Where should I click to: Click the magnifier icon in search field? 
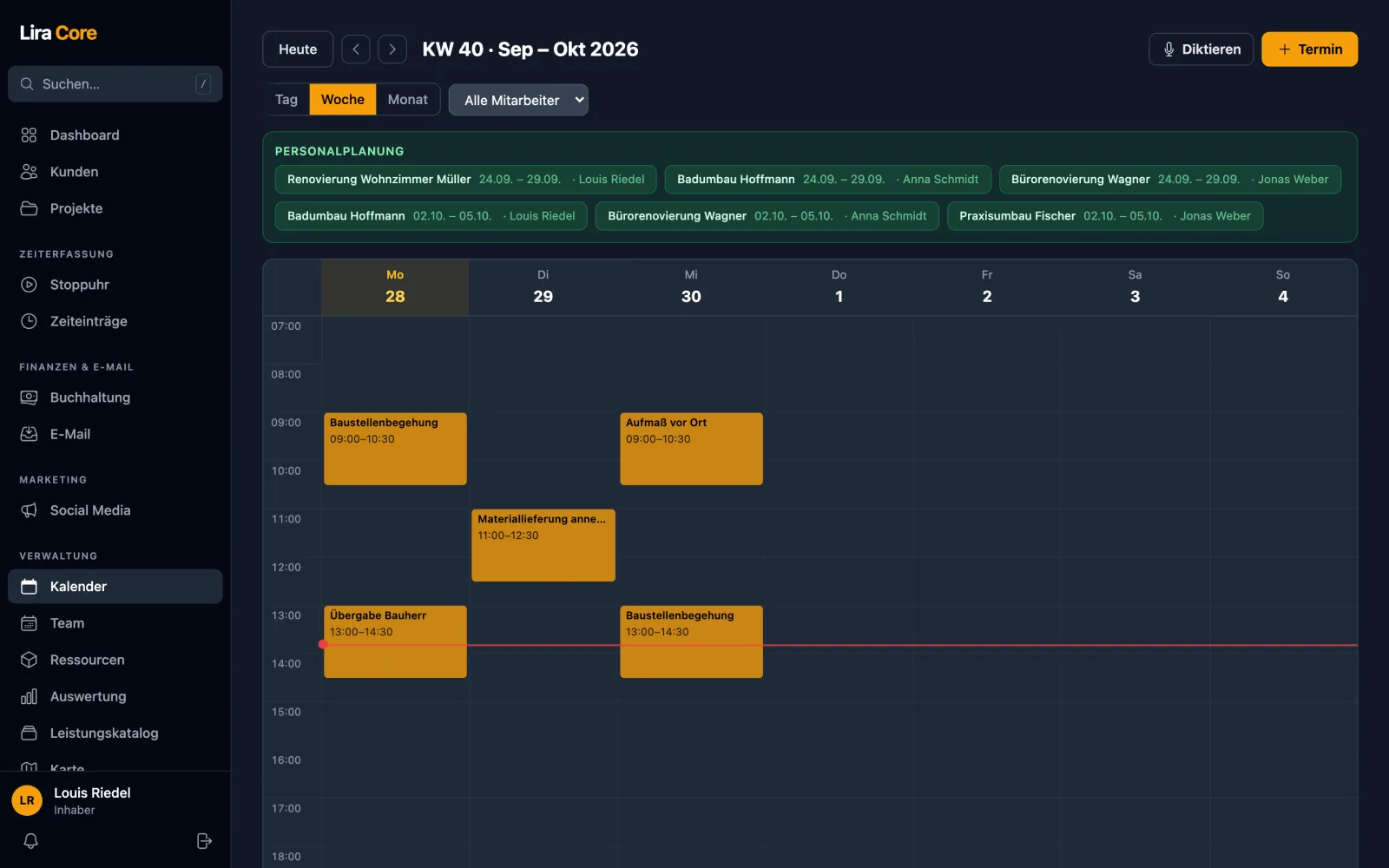pyautogui.click(x=27, y=84)
